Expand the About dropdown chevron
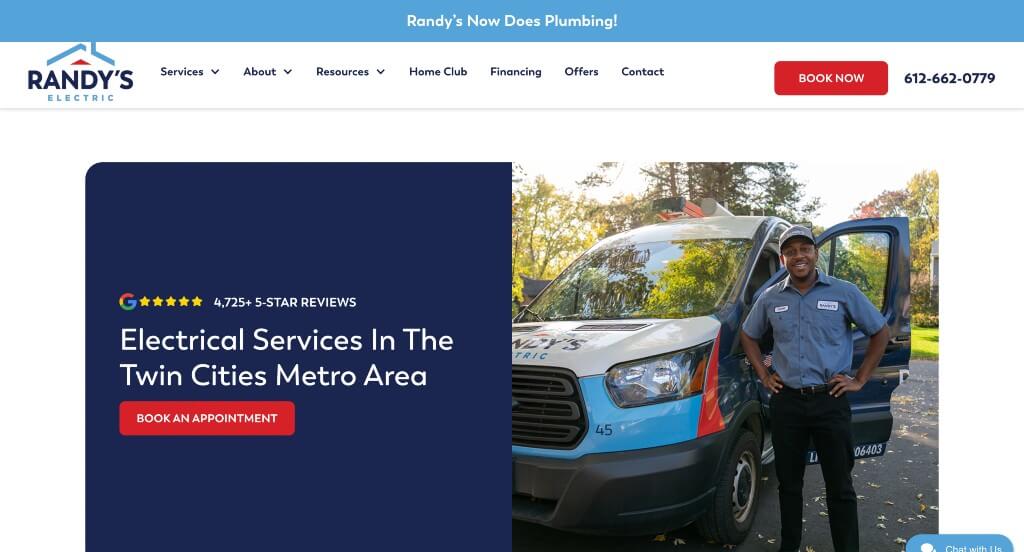 pos(287,72)
